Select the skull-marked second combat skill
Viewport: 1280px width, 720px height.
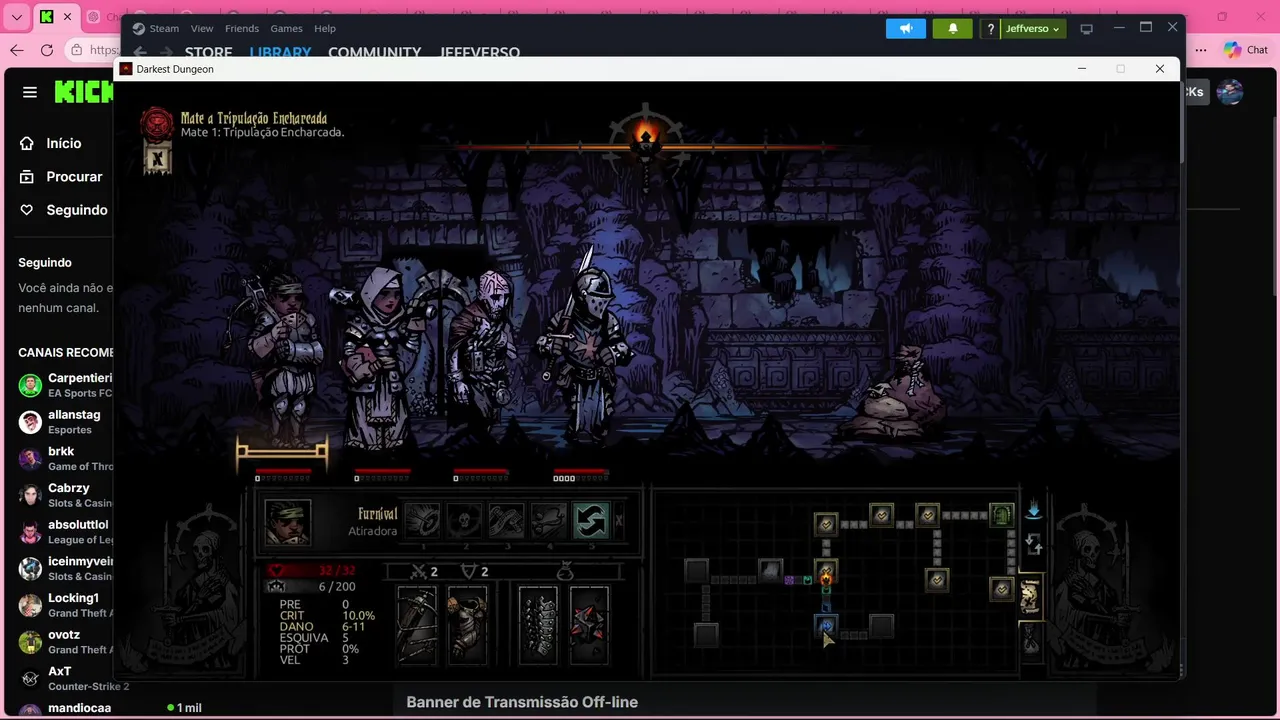point(464,521)
